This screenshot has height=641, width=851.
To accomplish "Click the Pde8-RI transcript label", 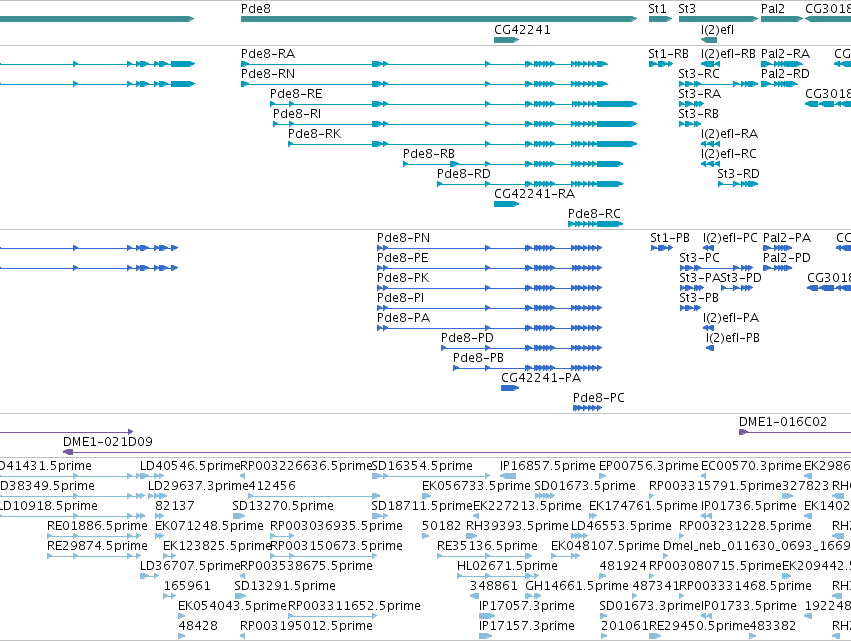I will click(297, 114).
